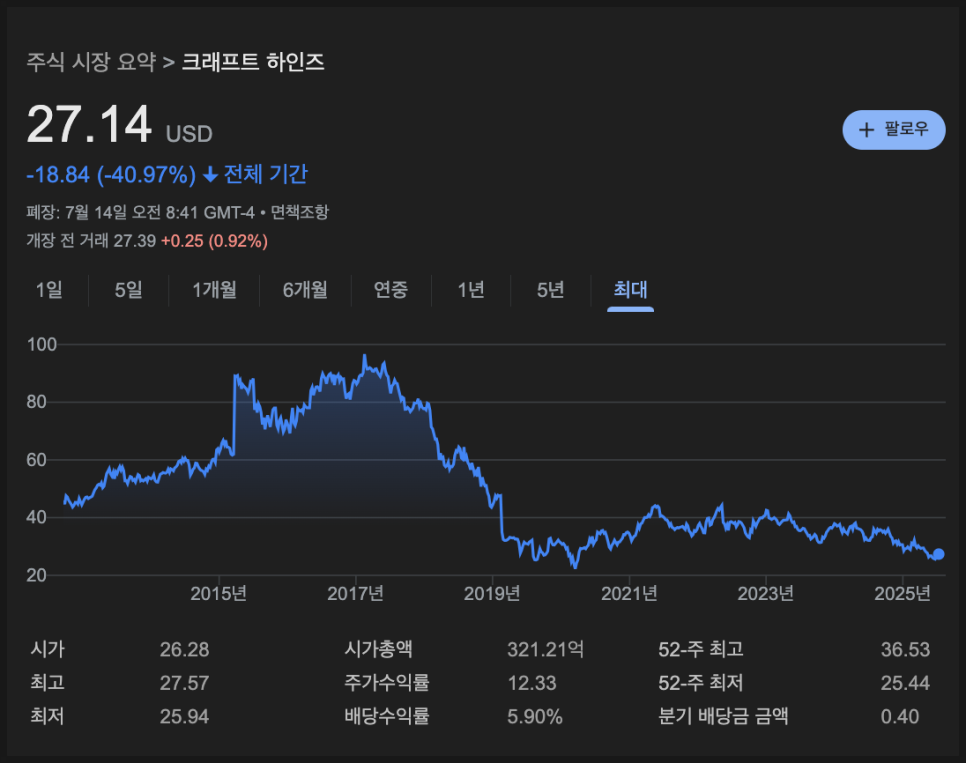Click the 시가 open price label
Screen dimensions: 966x763
[x=47, y=649]
